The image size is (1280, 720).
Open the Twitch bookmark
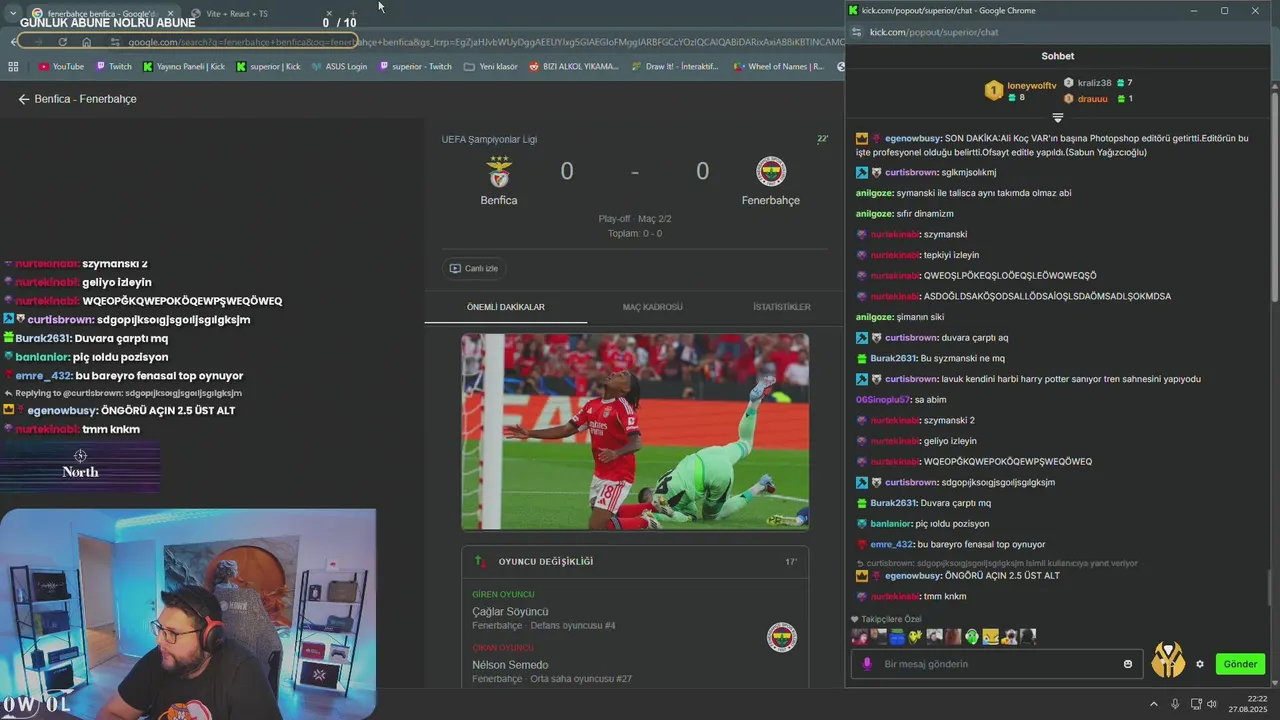(x=114, y=67)
